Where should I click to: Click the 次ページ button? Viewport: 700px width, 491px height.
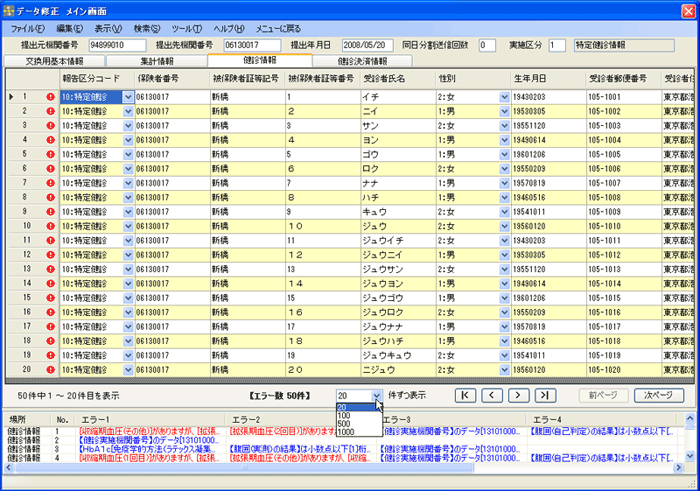[659, 395]
